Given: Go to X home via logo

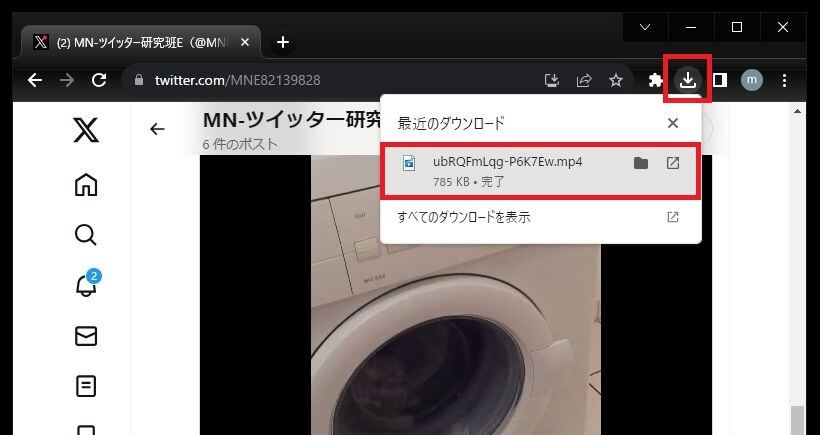Looking at the screenshot, I should pos(86,130).
